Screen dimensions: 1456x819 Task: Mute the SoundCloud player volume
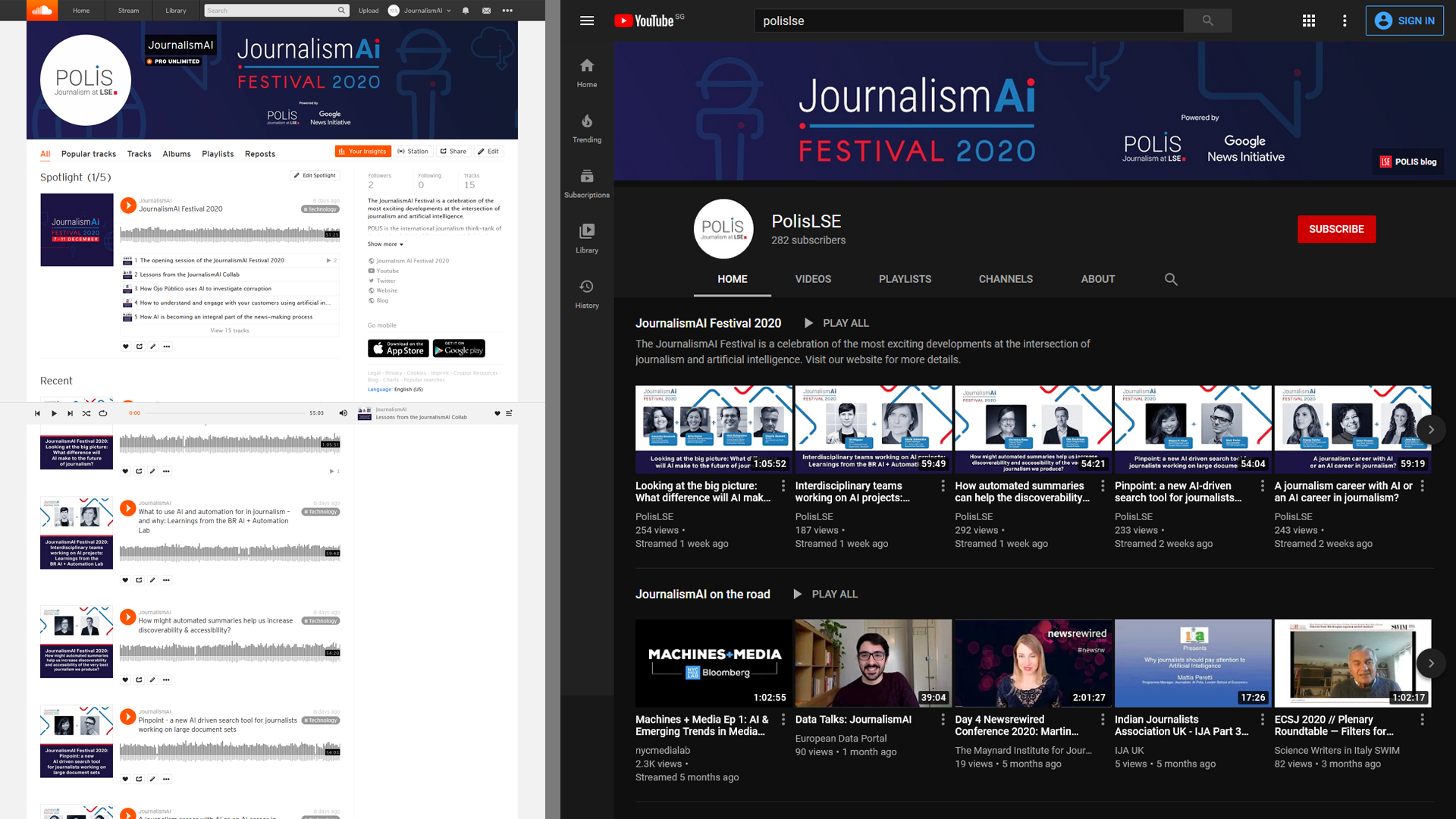click(343, 413)
